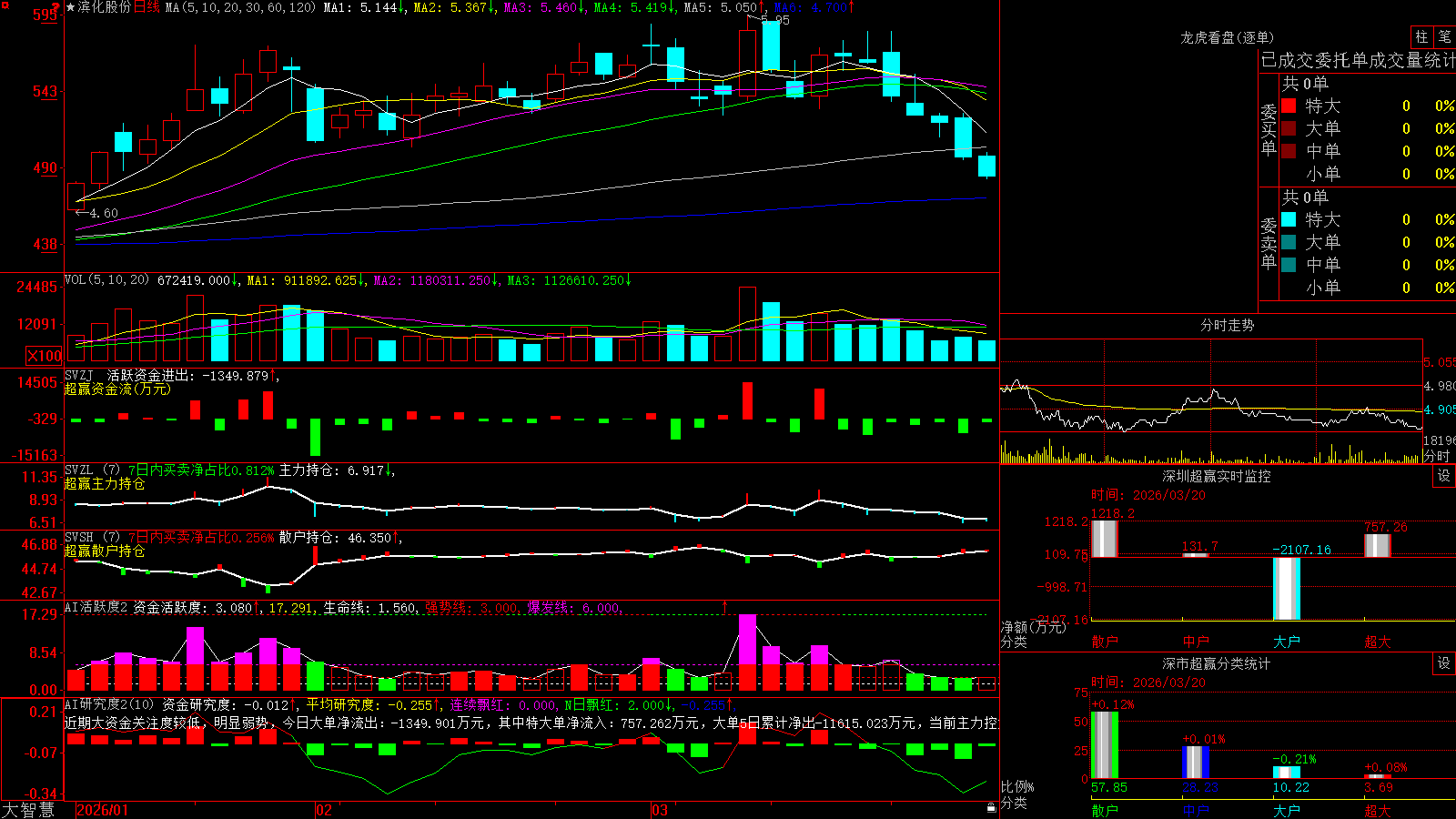Click the 强势线: 3.000 label
This screenshot has height=819, width=1456.
[x=472, y=607]
